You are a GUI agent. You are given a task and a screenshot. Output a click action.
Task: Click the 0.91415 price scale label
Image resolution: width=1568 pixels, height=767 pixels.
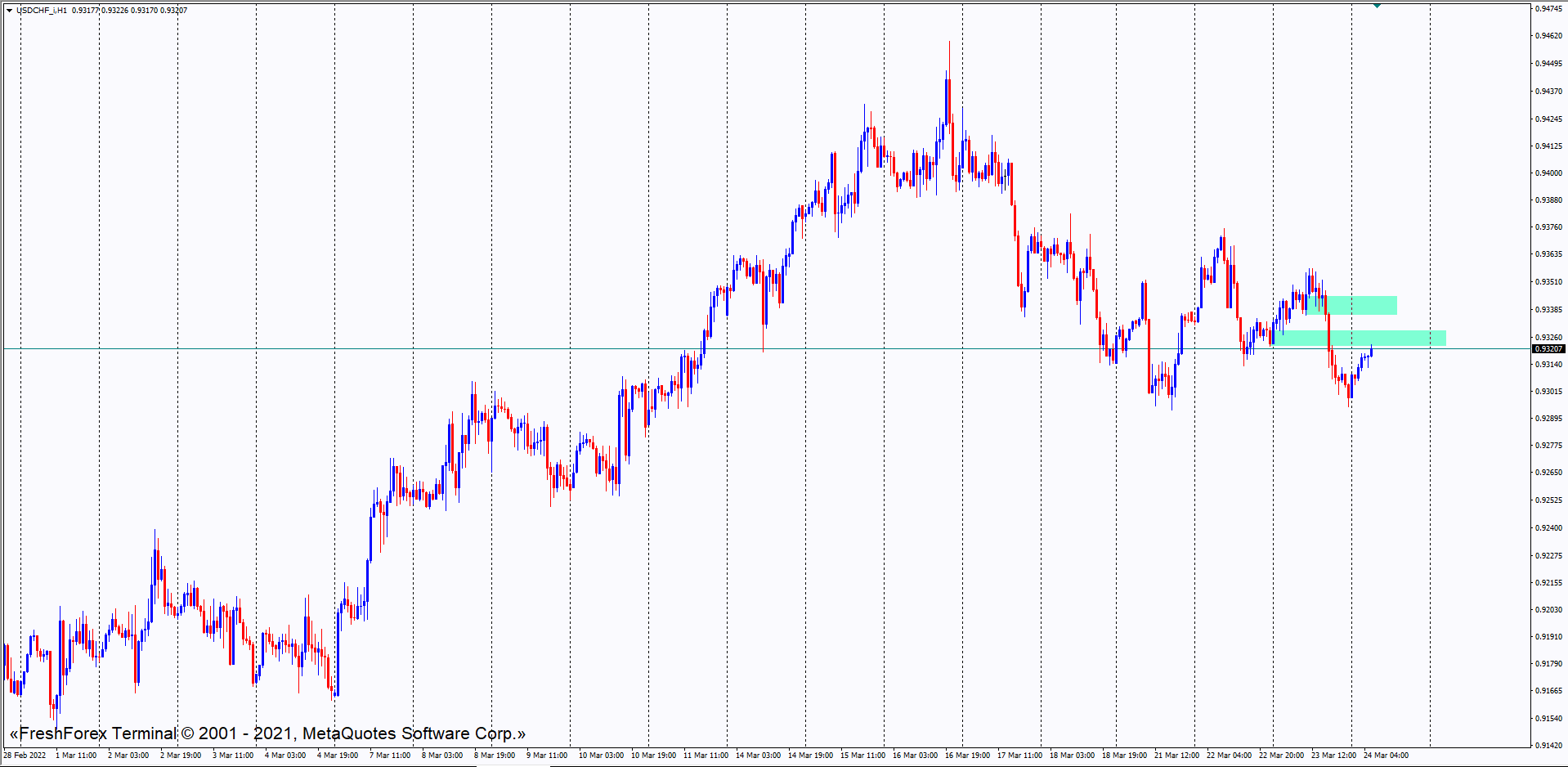coord(1548,746)
